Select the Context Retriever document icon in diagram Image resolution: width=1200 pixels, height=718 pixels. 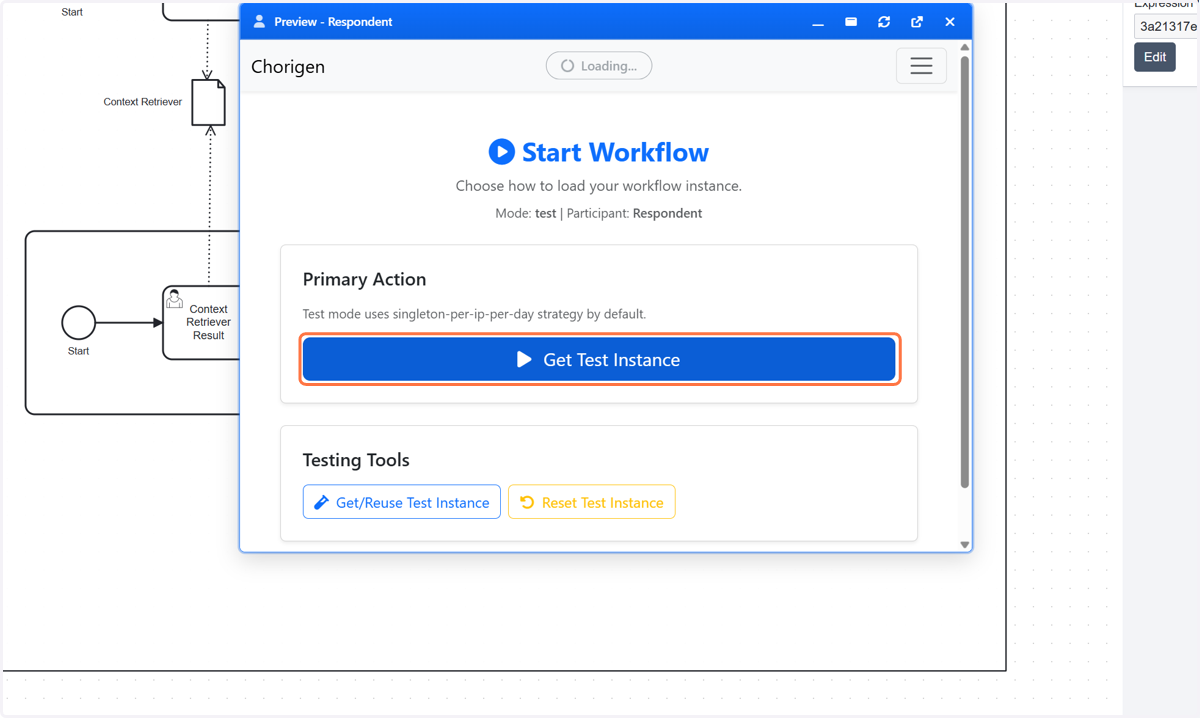pyautogui.click(x=209, y=102)
